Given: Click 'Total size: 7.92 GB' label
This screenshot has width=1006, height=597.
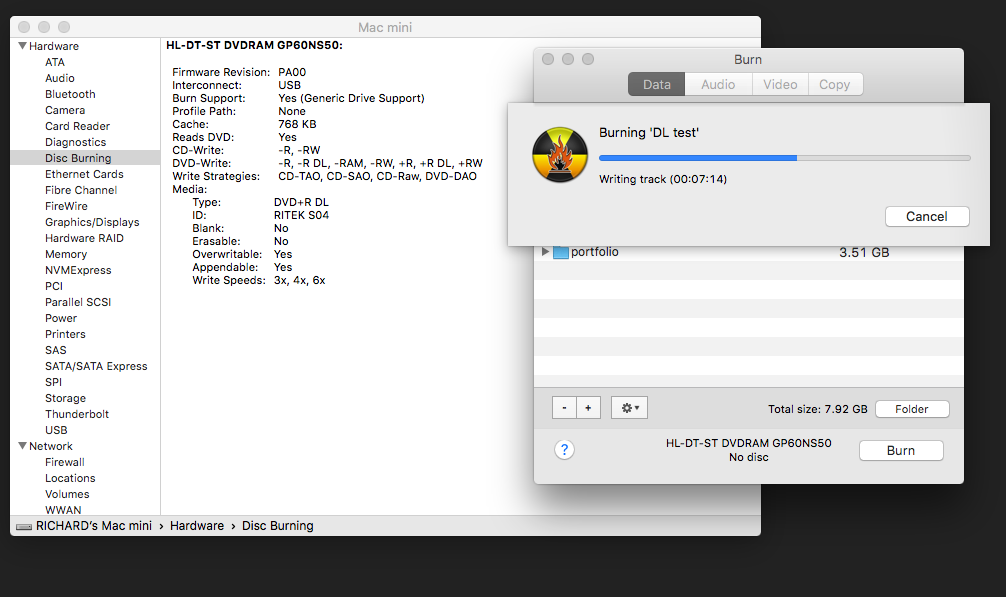Looking at the screenshot, I should (818, 409).
